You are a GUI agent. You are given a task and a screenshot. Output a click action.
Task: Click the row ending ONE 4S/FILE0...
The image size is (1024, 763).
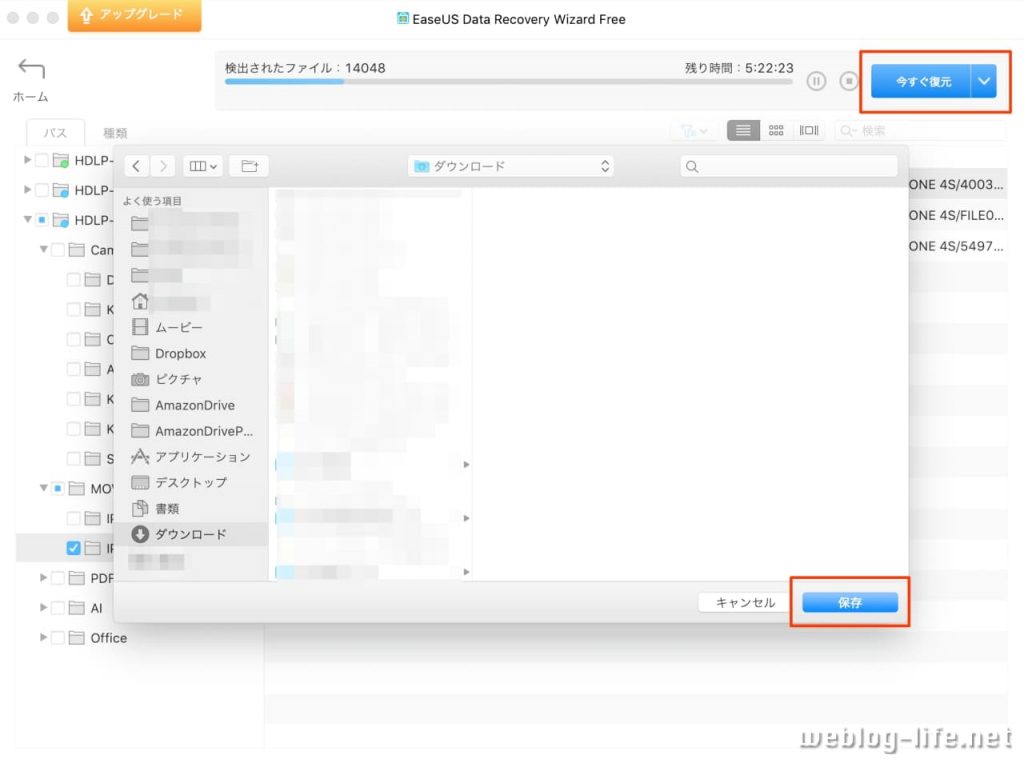[956, 216]
